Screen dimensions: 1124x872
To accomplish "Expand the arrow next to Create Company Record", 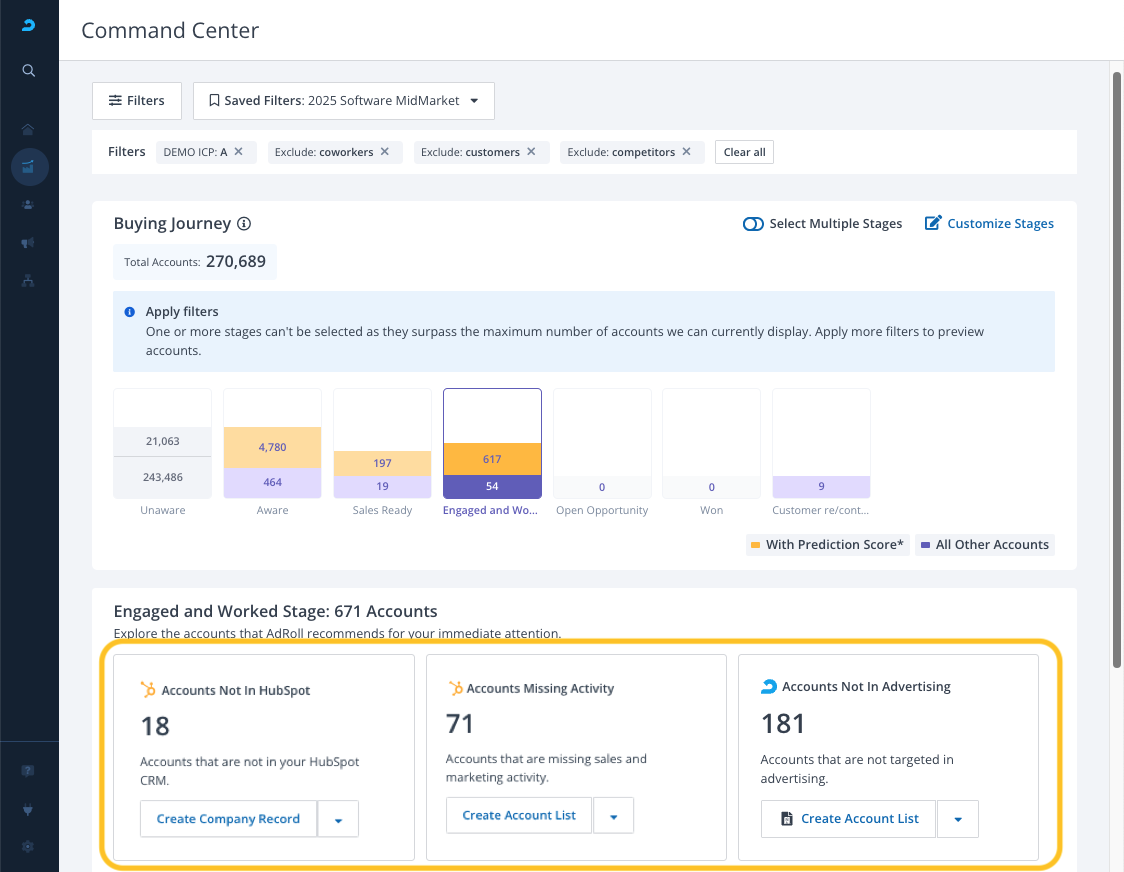I will (338, 819).
